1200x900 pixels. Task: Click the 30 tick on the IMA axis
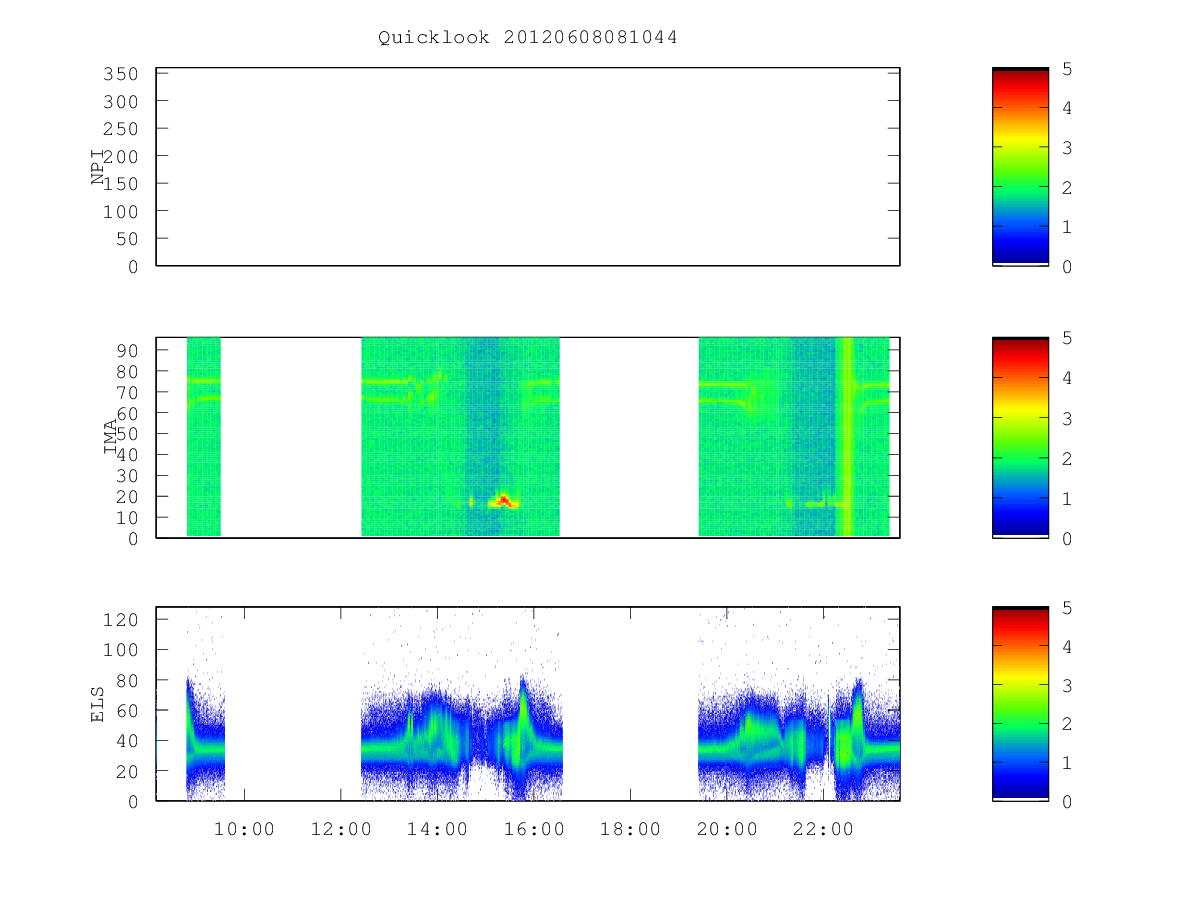[126, 476]
